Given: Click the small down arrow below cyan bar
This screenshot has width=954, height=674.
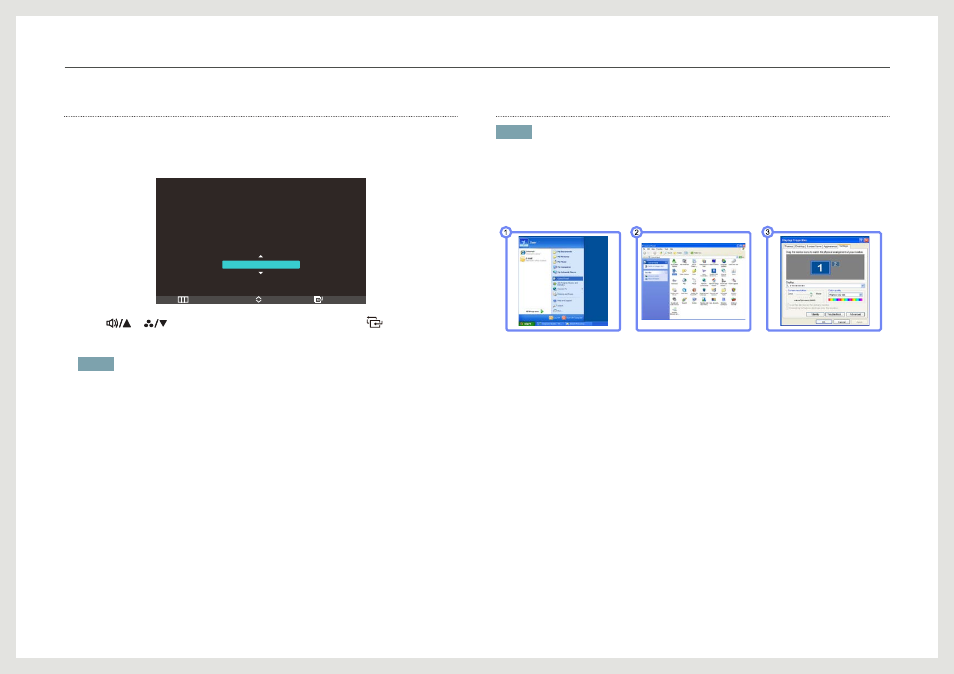Looking at the screenshot, I should pos(260,273).
